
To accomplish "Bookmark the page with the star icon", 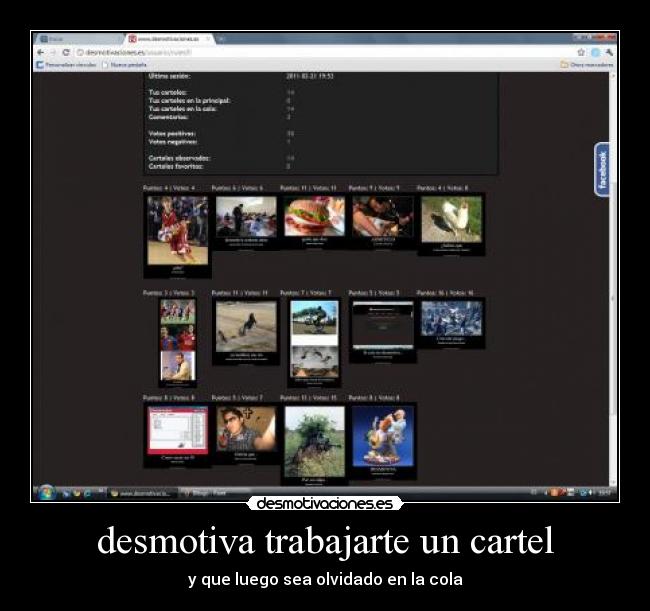I will pyautogui.click(x=581, y=52).
